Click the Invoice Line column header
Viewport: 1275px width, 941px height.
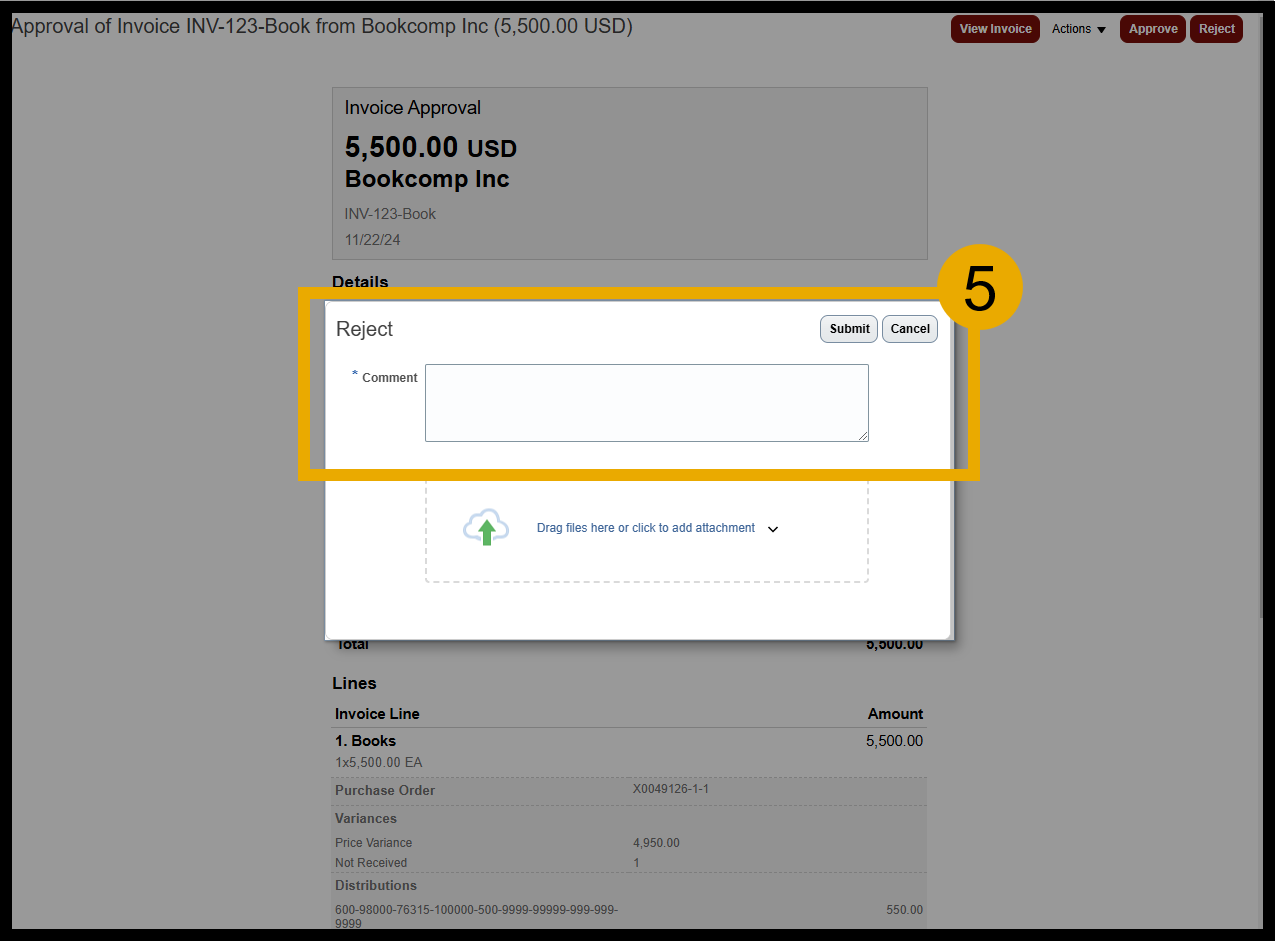pos(377,714)
